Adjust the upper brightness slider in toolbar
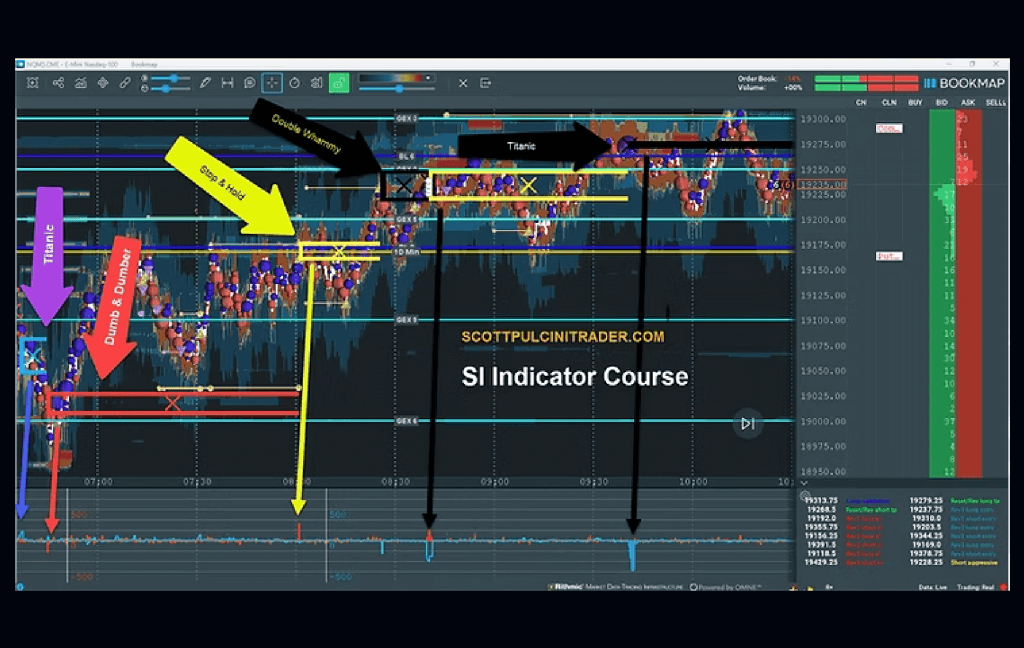Image resolution: width=1024 pixels, height=648 pixels. click(x=170, y=78)
